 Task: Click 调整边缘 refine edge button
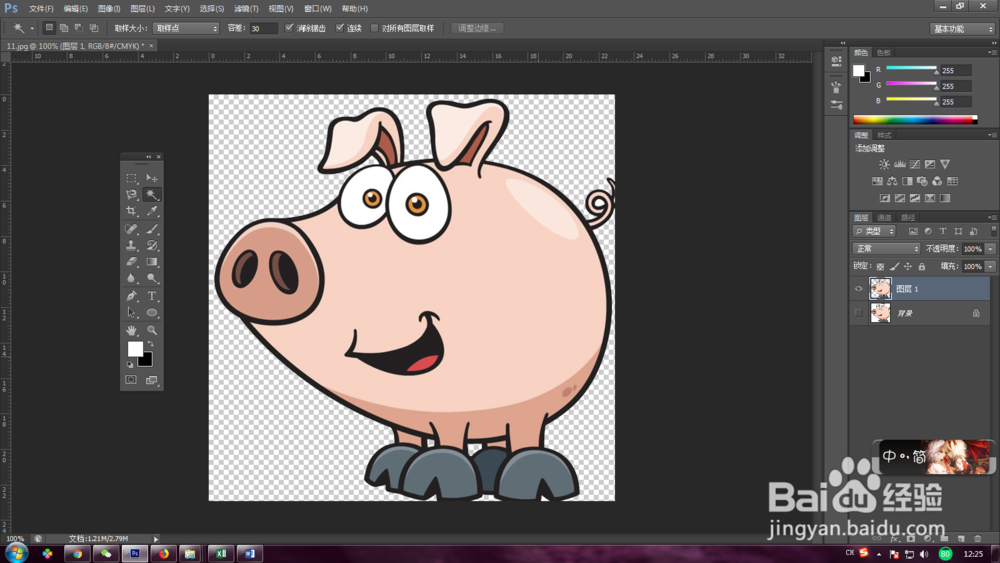[x=477, y=28]
